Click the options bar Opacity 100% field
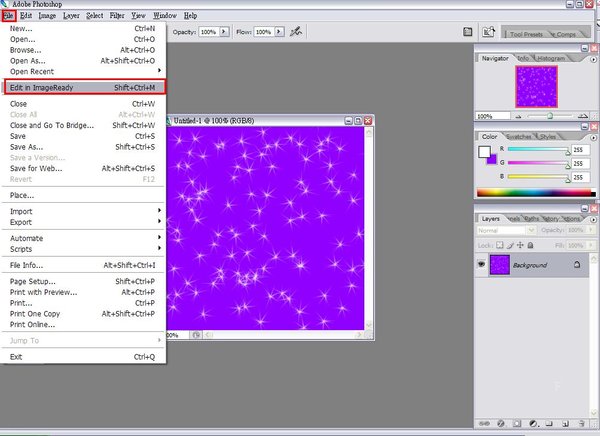The width and height of the screenshot is (600, 436). 209,32
